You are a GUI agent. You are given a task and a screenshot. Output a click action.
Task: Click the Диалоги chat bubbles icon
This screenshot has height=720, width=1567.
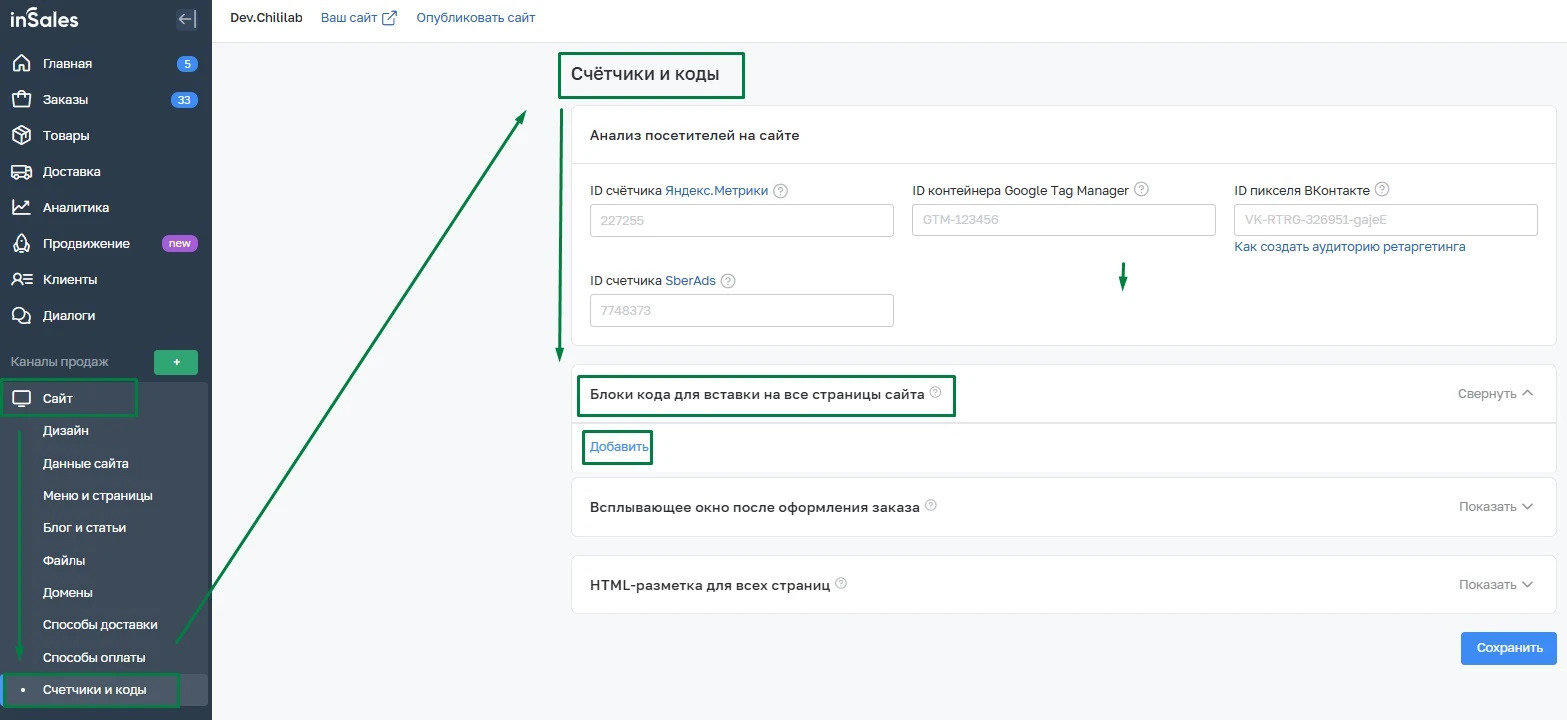pyautogui.click(x=21, y=316)
